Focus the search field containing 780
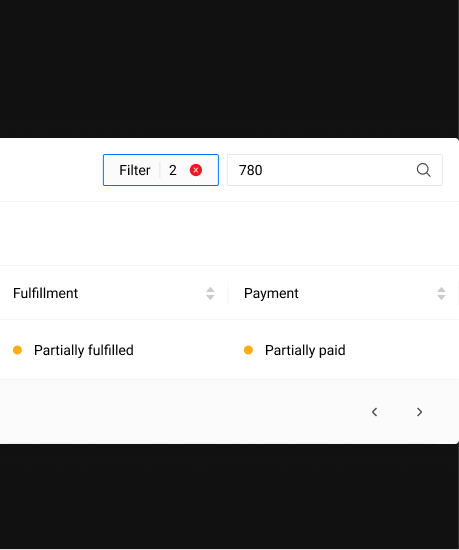This screenshot has width=459, height=550. point(335,170)
